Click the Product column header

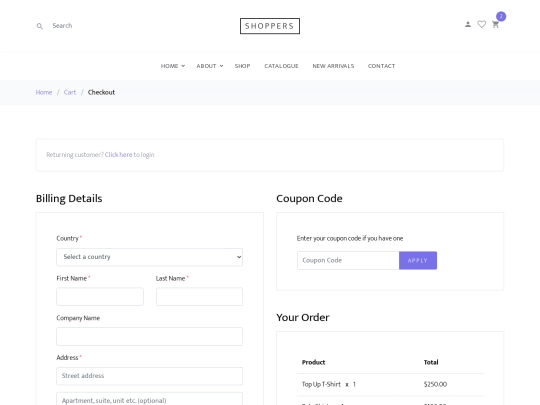point(313,362)
